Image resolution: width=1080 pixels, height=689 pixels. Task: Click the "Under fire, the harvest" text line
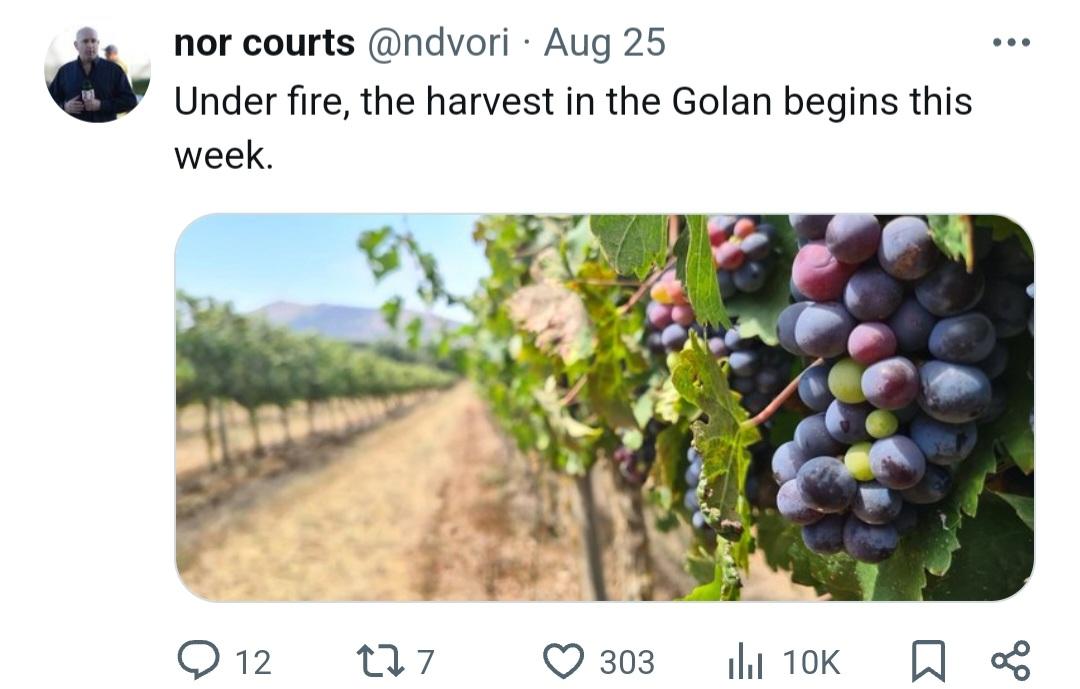click(x=364, y=101)
